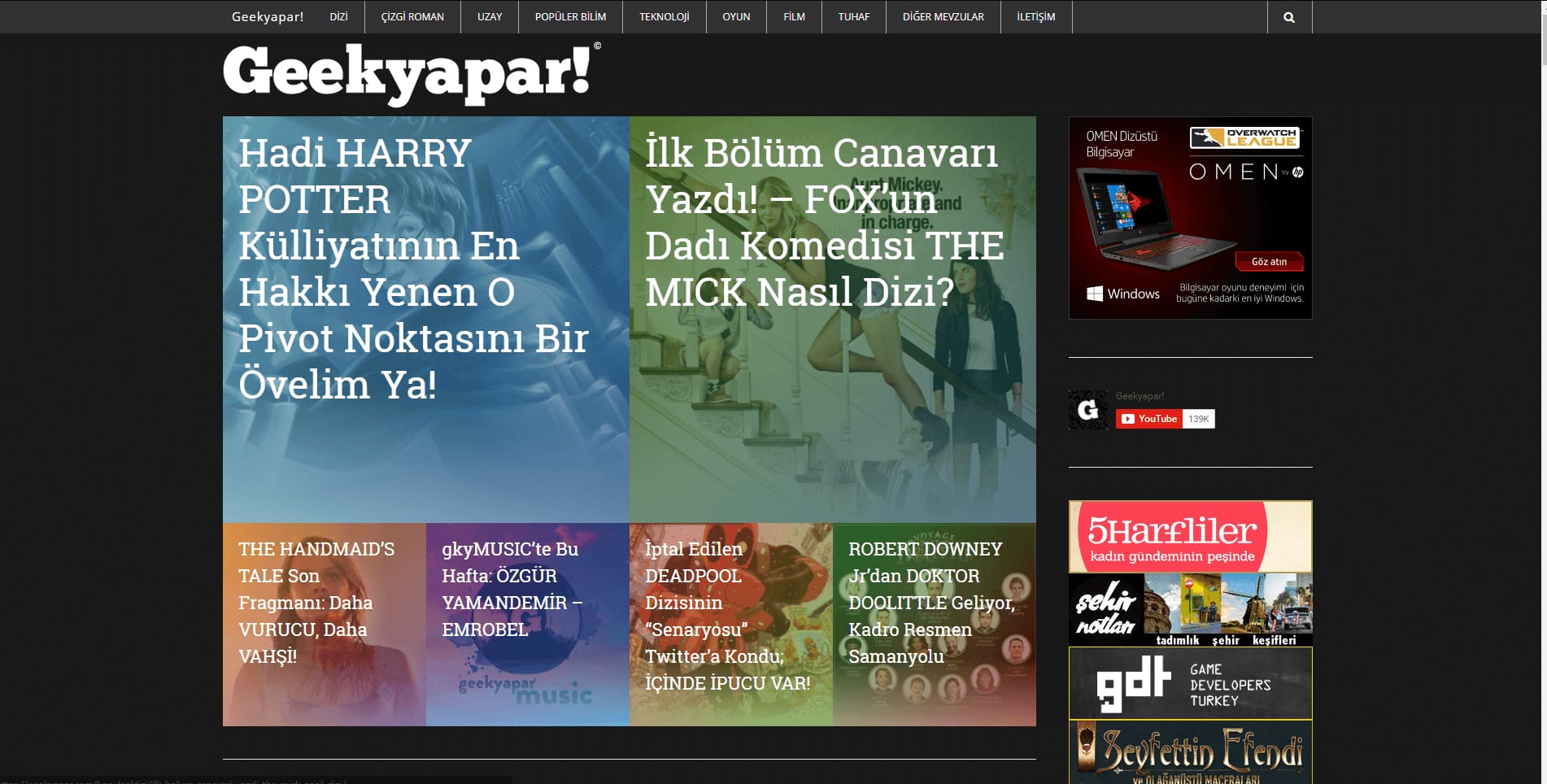Select the UZAY menu item

point(490,17)
